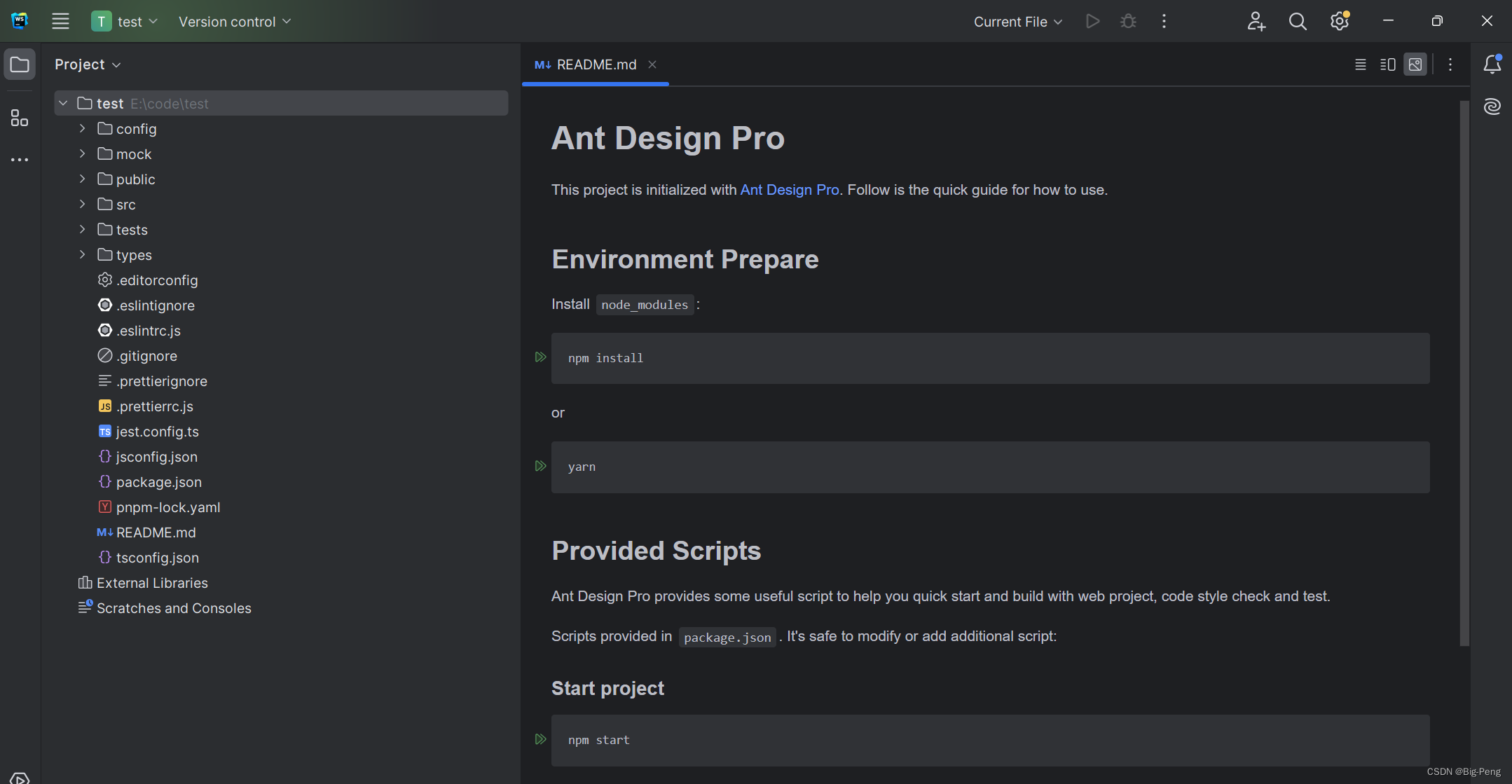The width and height of the screenshot is (1512, 784).
Task: Select External Libraries node
Action: (x=143, y=583)
